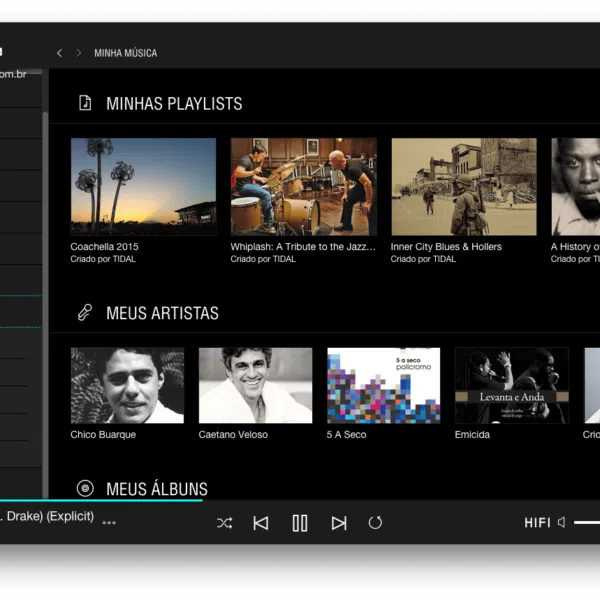Open 5 A Seco artist image
600x600 pixels.
[x=384, y=385]
